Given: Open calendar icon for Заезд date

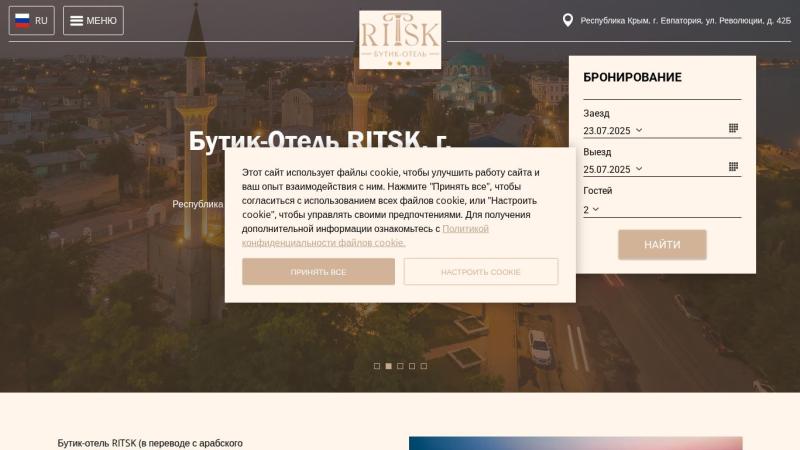Looking at the screenshot, I should [733, 128].
